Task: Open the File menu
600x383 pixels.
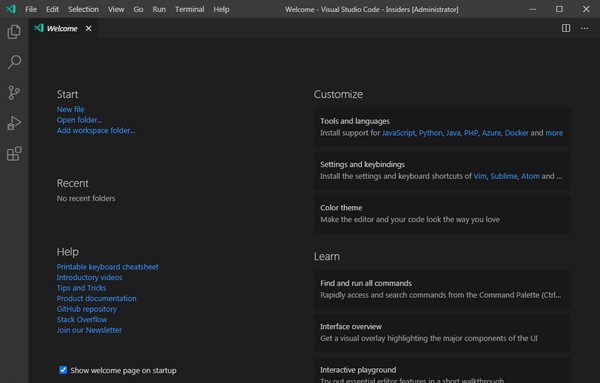Action: click(31, 9)
